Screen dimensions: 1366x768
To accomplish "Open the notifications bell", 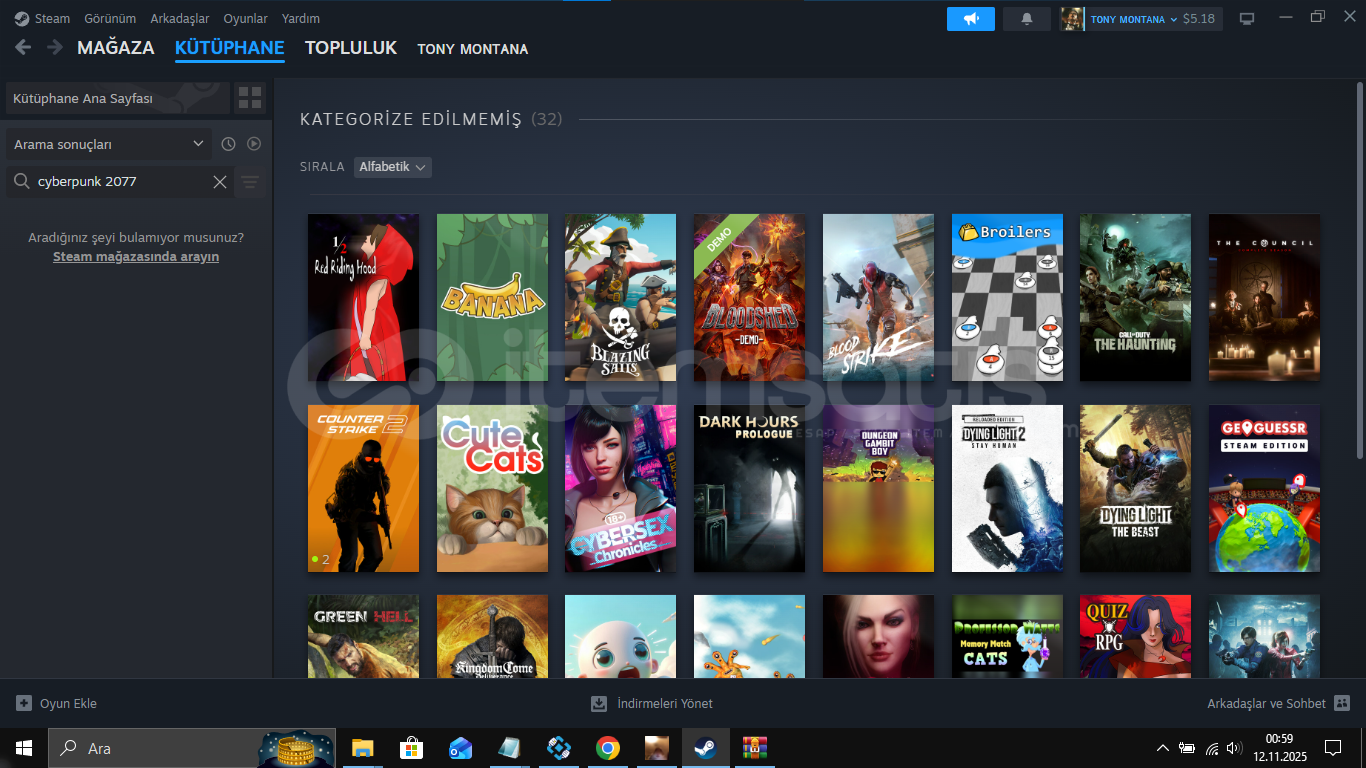I will (x=1027, y=19).
